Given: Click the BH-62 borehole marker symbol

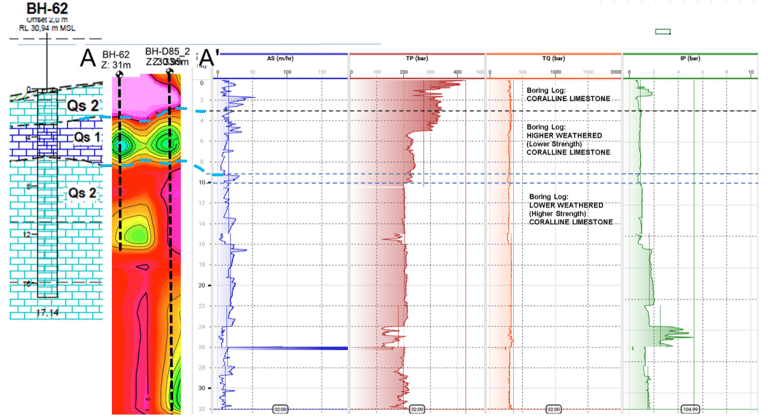Looking at the screenshot, I should click(x=119, y=74).
